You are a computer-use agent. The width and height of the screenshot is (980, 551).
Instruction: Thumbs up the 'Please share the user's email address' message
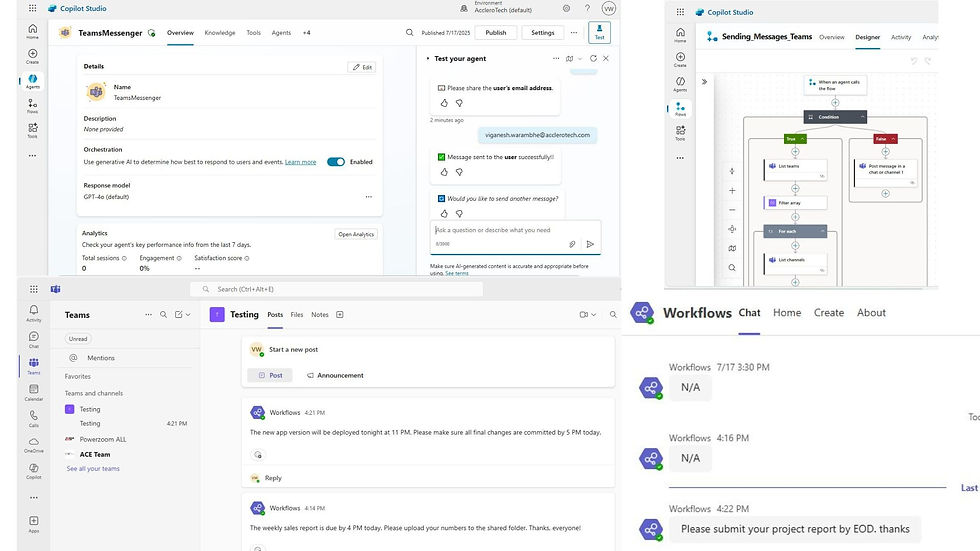(x=444, y=103)
